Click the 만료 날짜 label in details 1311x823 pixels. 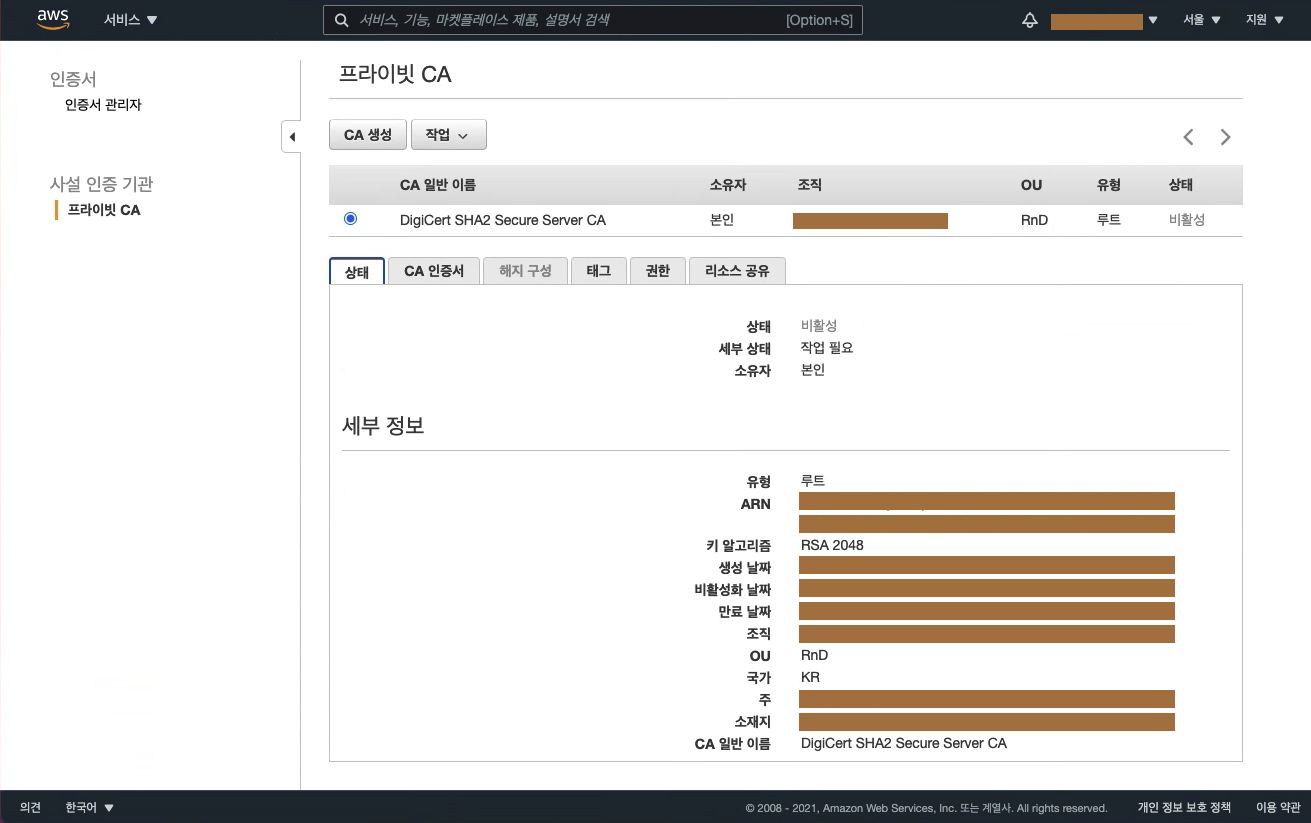[745, 611]
